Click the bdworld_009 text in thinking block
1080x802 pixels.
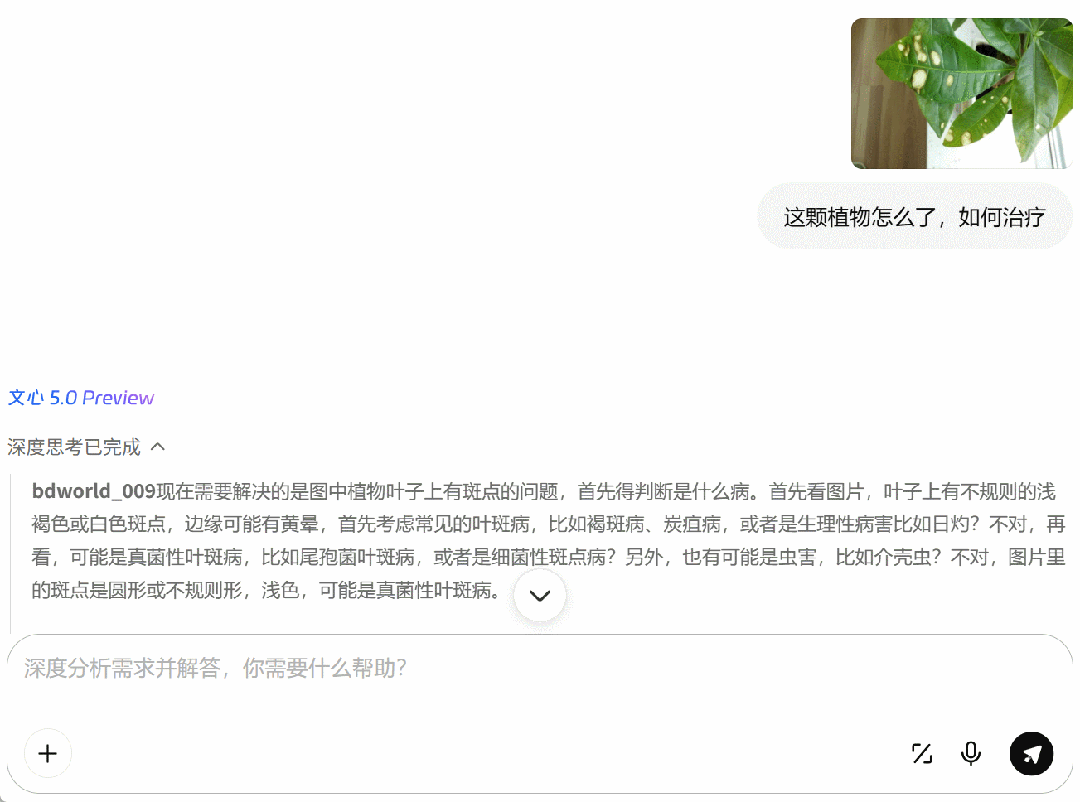[x=94, y=491]
